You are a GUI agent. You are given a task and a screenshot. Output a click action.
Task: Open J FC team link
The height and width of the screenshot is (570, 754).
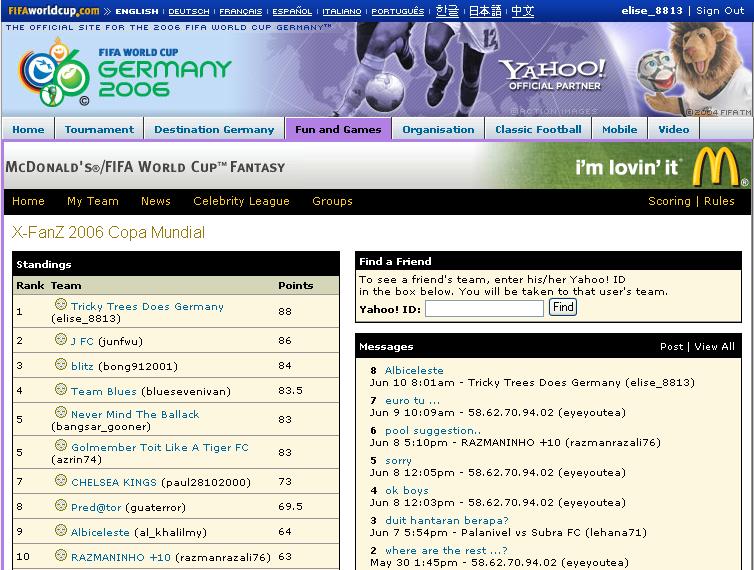click(x=82, y=341)
